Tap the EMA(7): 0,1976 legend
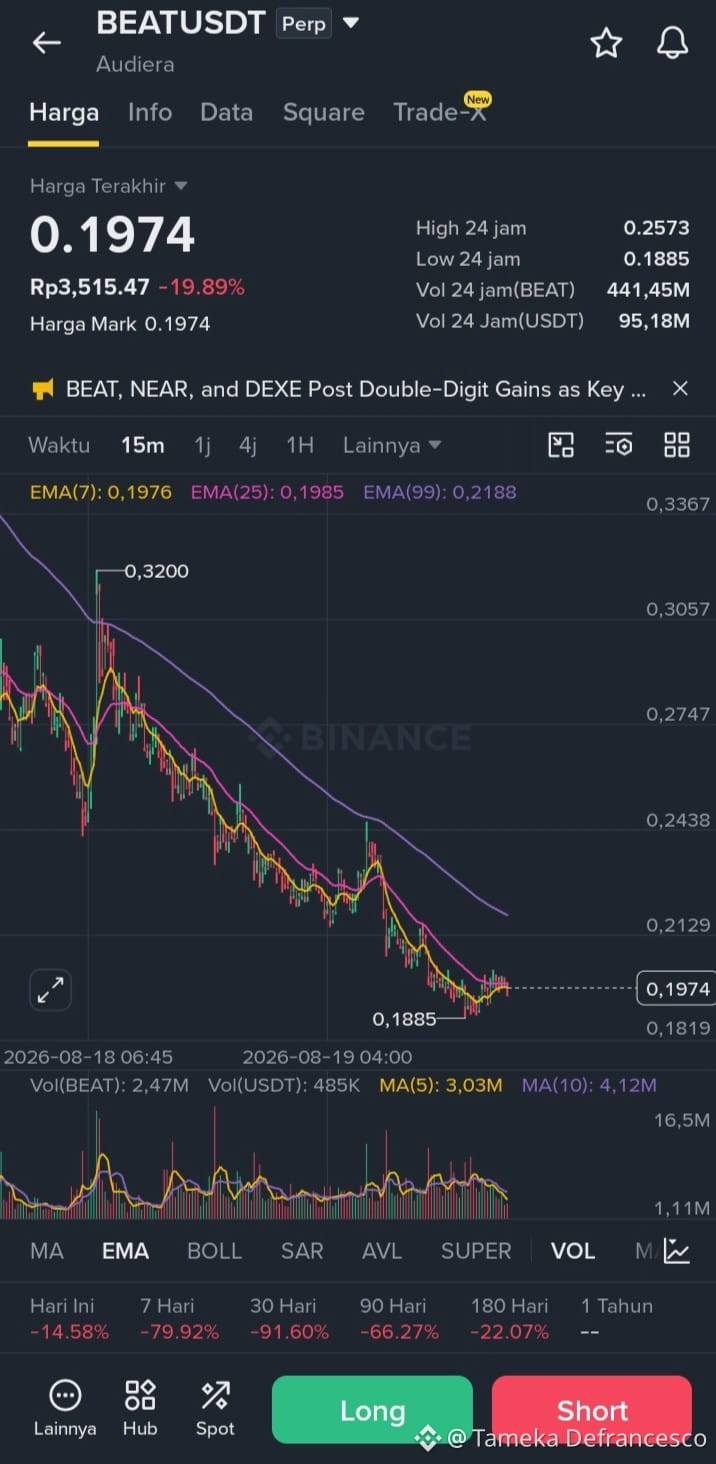 101,492
